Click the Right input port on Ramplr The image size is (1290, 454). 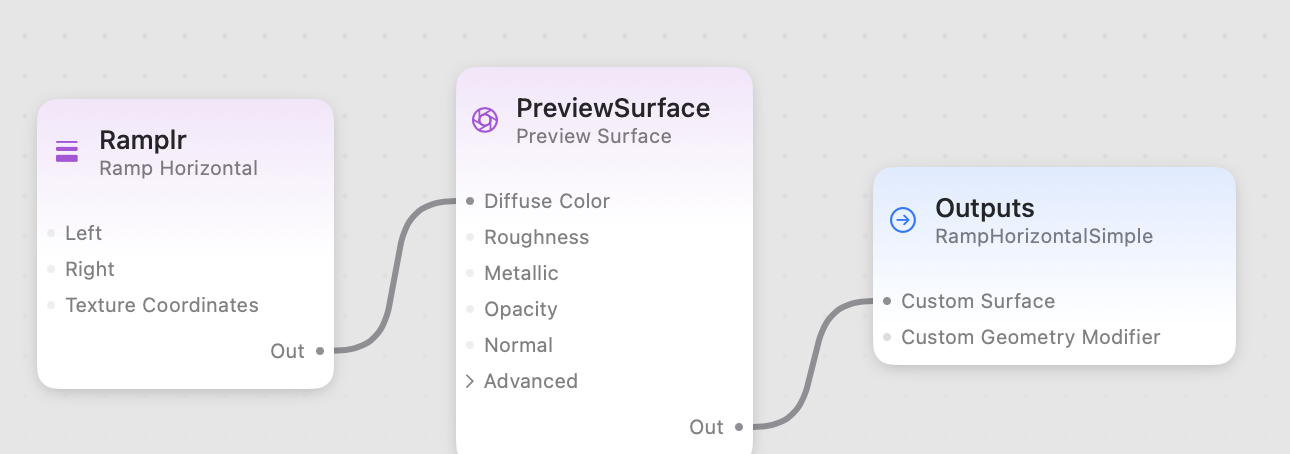tap(51, 269)
